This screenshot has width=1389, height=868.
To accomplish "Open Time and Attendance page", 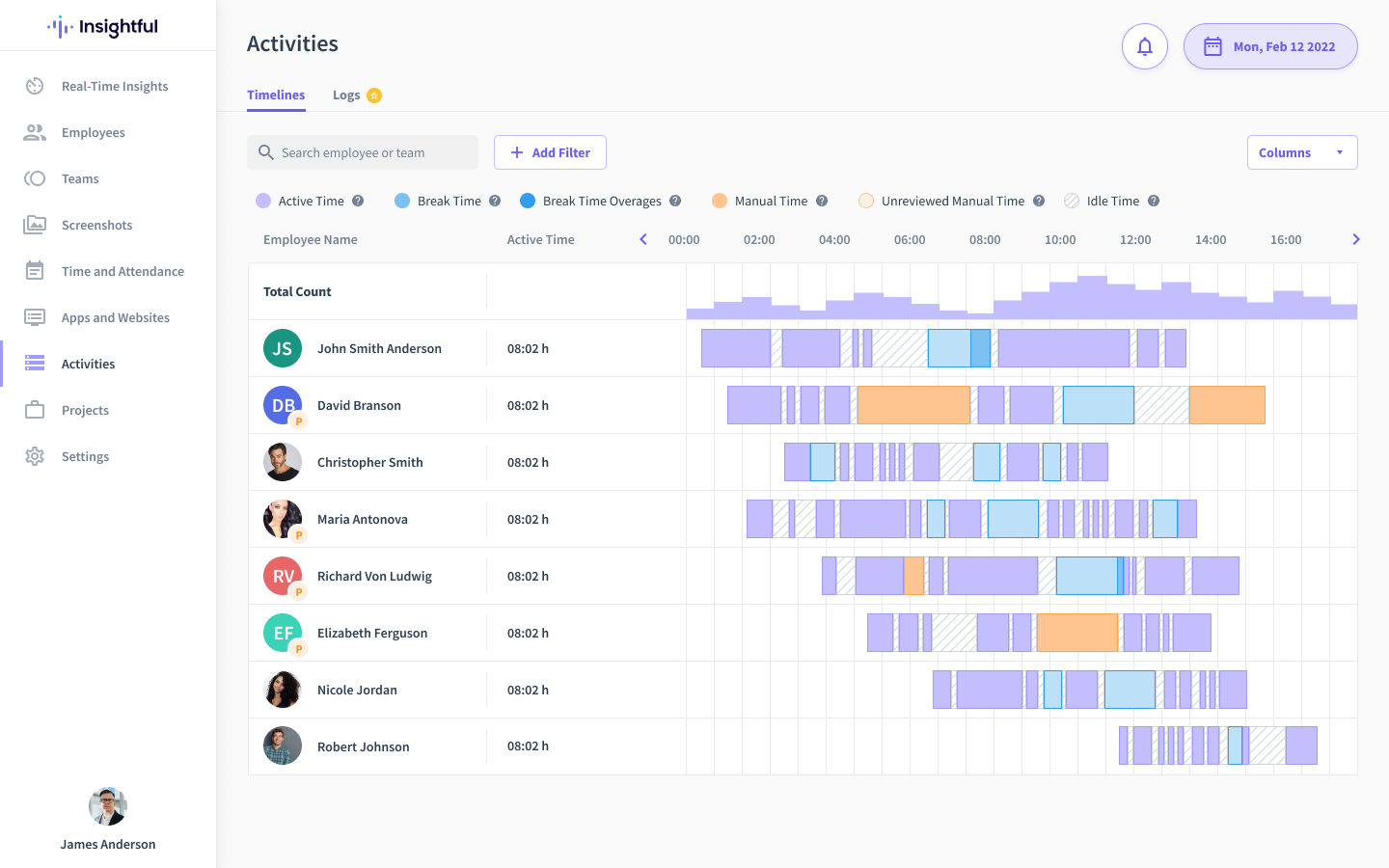I will tap(123, 271).
